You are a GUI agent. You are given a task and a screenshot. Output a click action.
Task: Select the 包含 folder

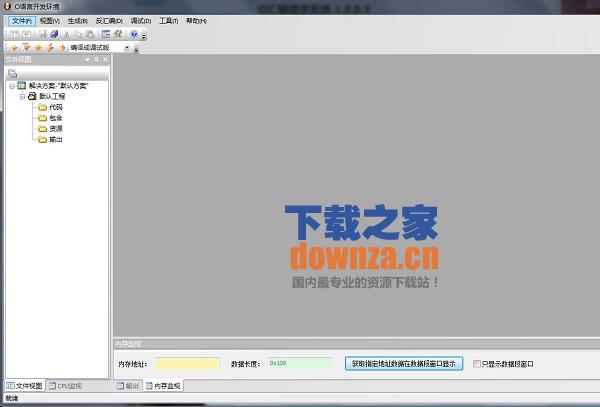[x=56, y=118]
